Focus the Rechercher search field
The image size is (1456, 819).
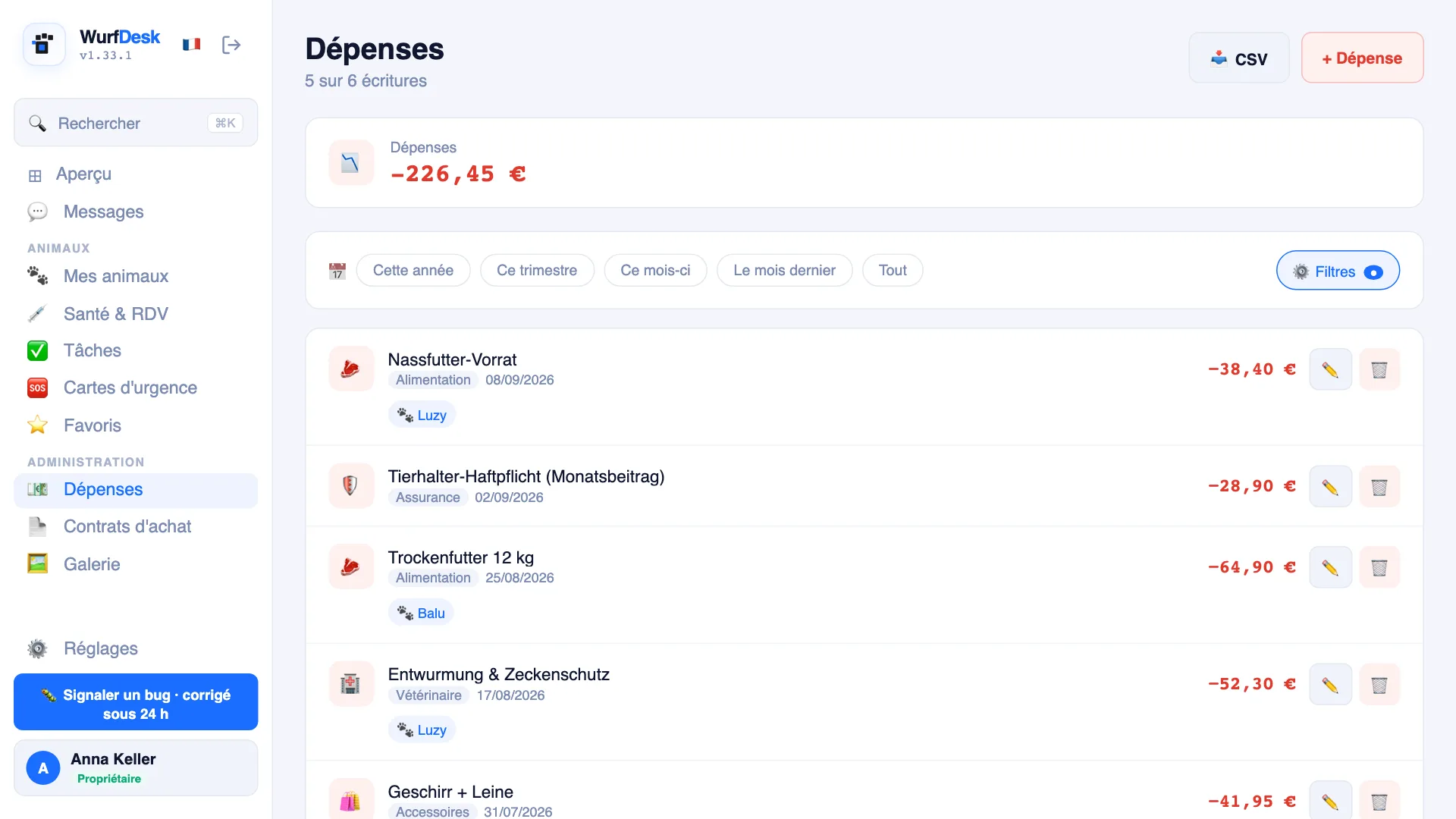point(136,123)
